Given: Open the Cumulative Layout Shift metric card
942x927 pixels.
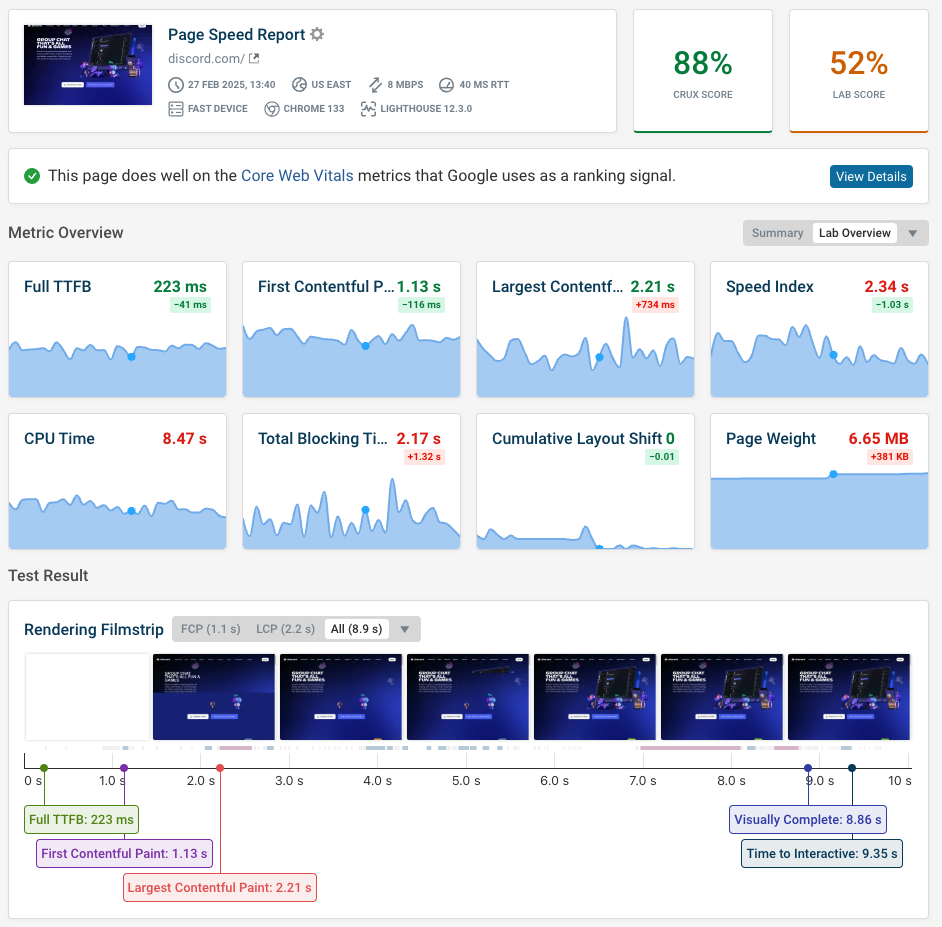Looking at the screenshot, I should pyautogui.click(x=585, y=481).
